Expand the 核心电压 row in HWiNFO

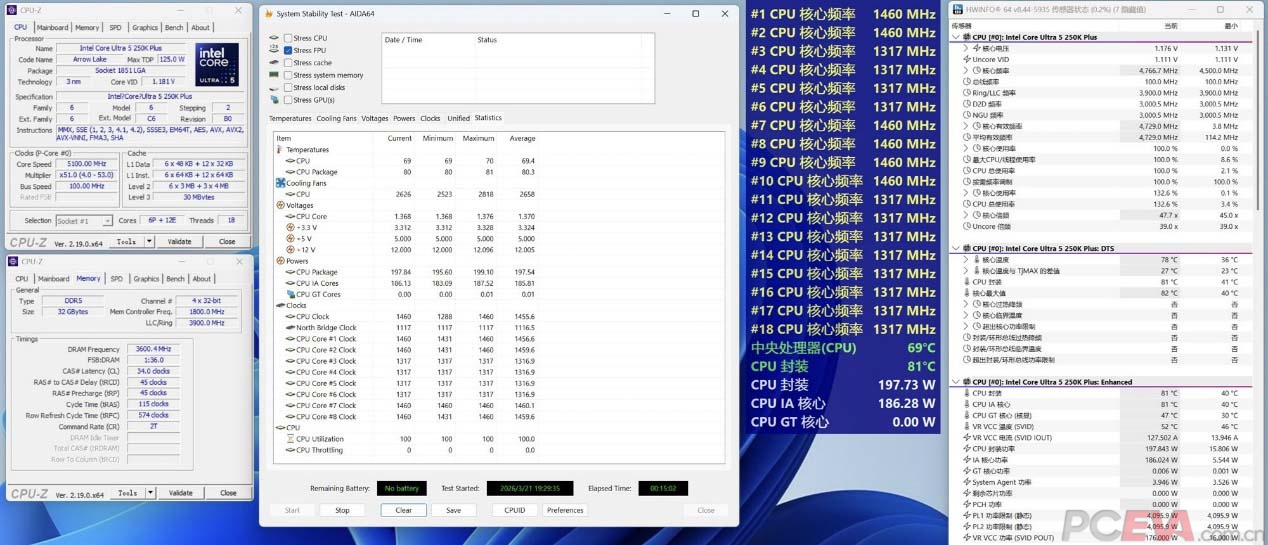tap(965, 48)
